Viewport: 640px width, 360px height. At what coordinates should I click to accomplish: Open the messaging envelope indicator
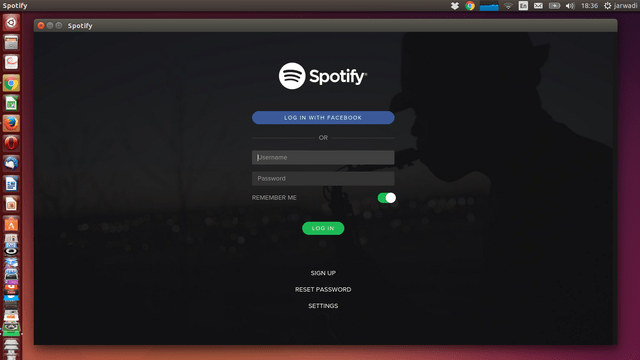coord(538,6)
